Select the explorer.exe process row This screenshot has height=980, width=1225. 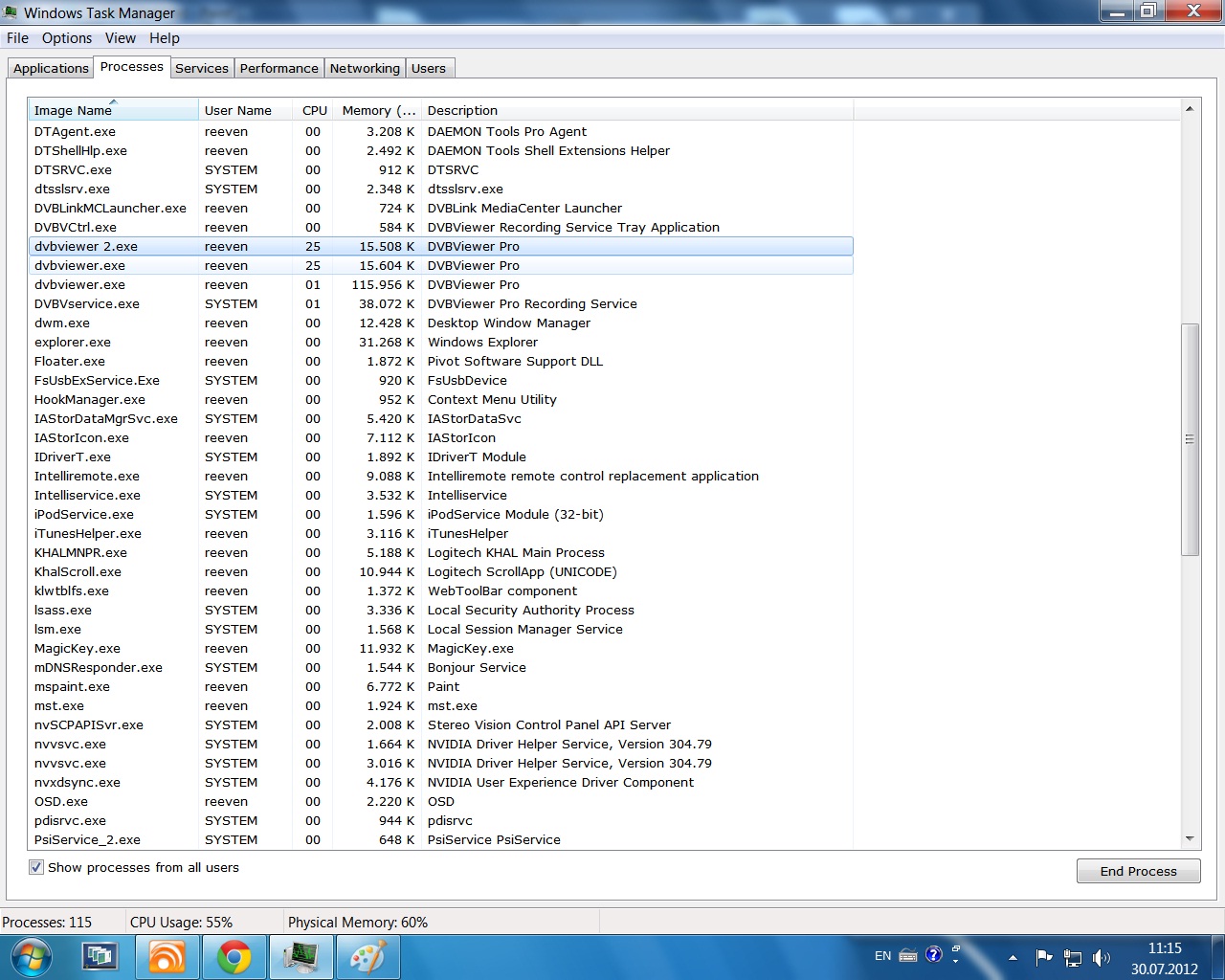[x=73, y=342]
